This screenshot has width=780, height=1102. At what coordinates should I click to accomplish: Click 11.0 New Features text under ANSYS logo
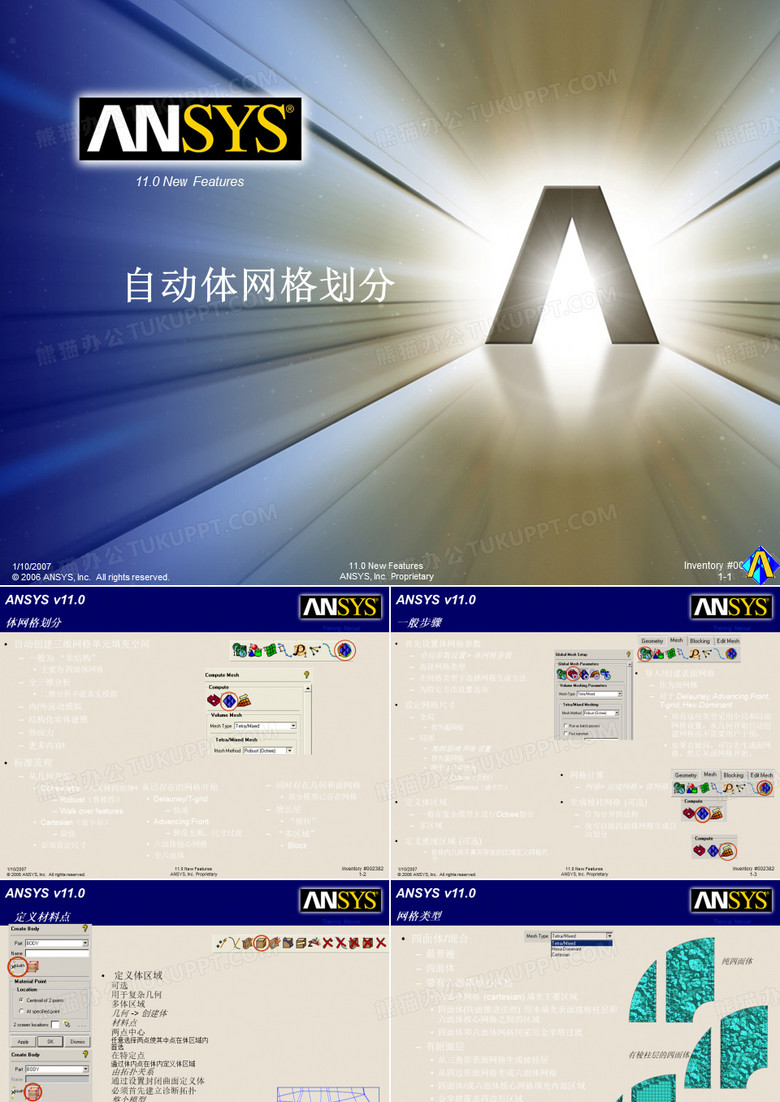[x=190, y=181]
